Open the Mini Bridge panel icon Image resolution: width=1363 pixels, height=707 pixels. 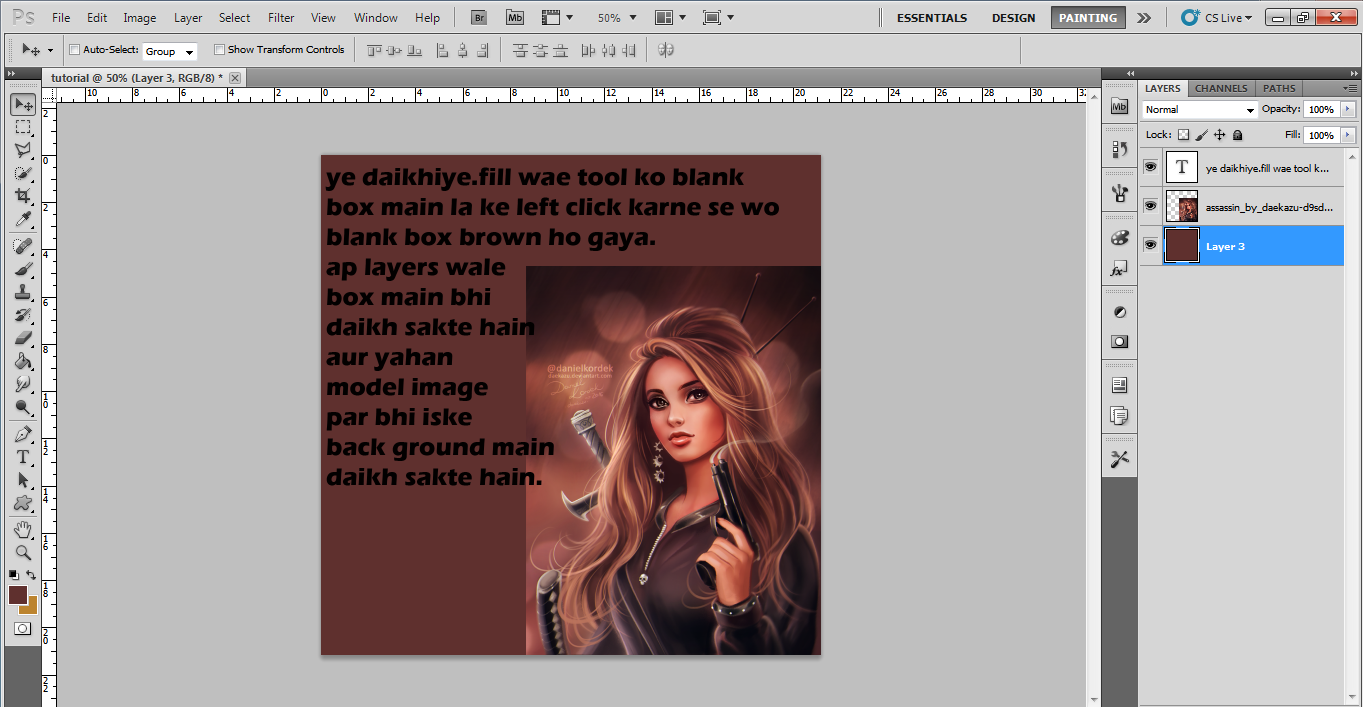[x=1119, y=107]
